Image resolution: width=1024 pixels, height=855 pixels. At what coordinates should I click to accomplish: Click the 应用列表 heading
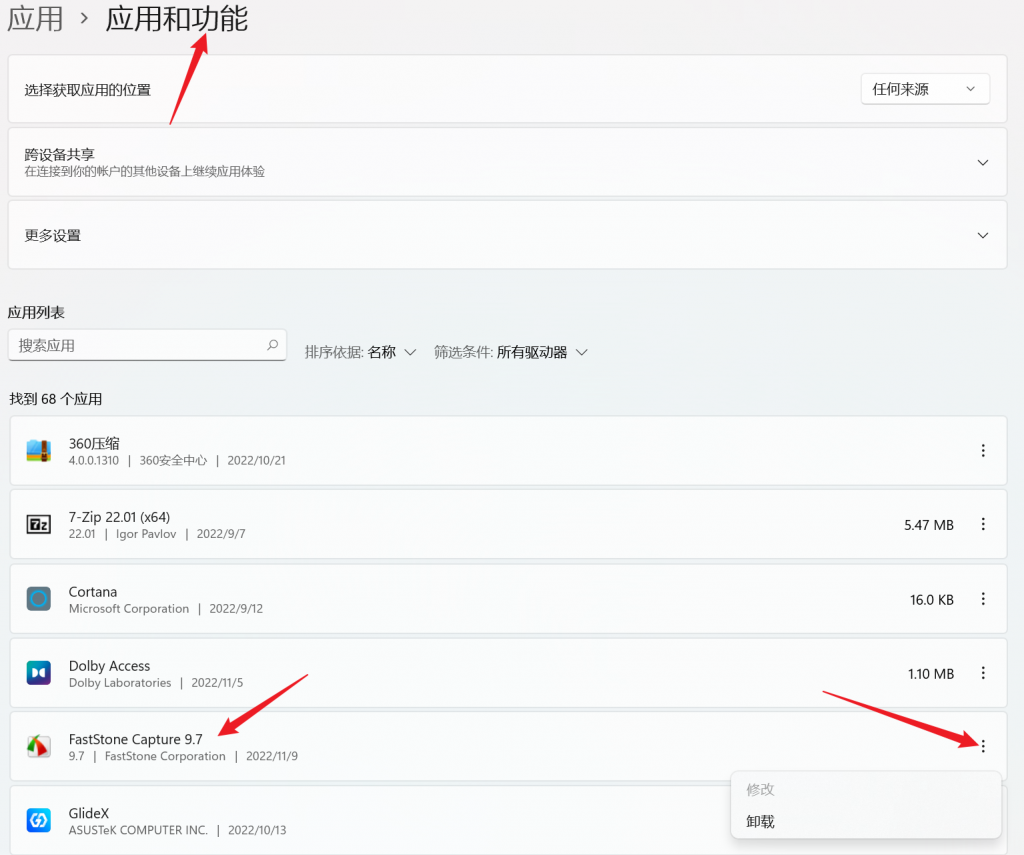pyautogui.click(x=36, y=312)
